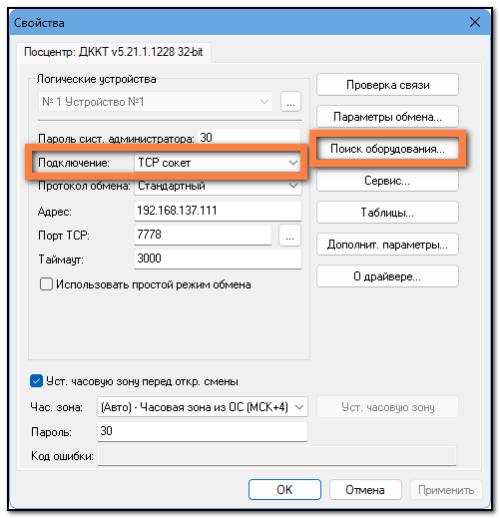Click the Код ошибки field
500x518 pixels.
(277, 456)
